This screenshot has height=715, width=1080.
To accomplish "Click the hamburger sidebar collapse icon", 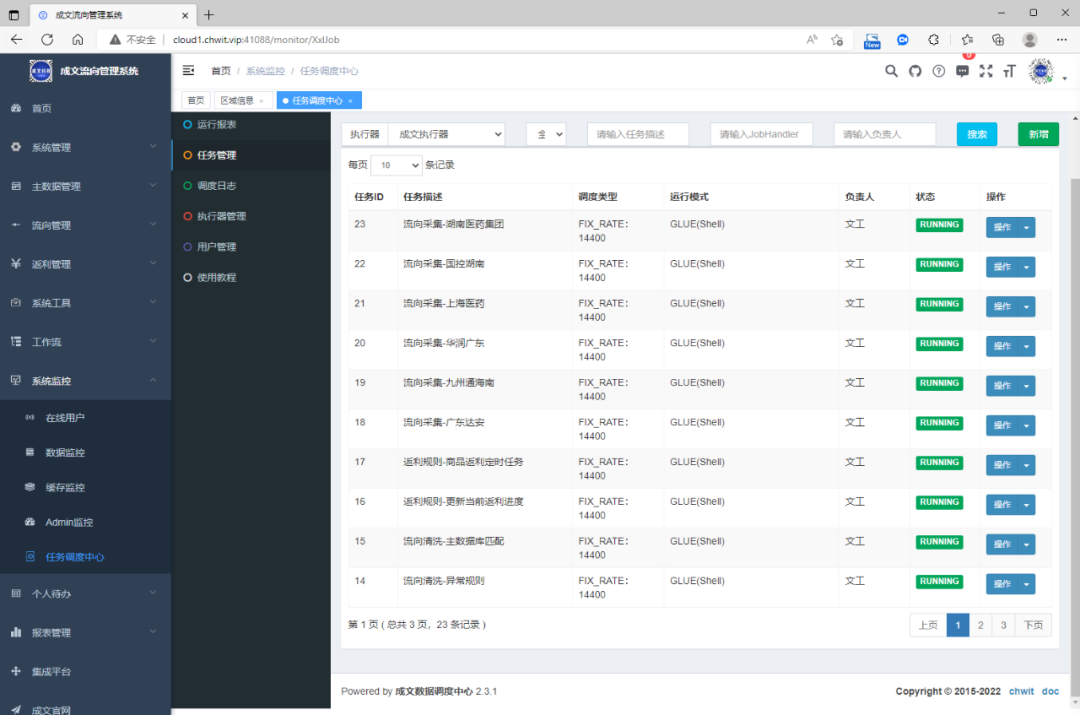I will [x=188, y=70].
